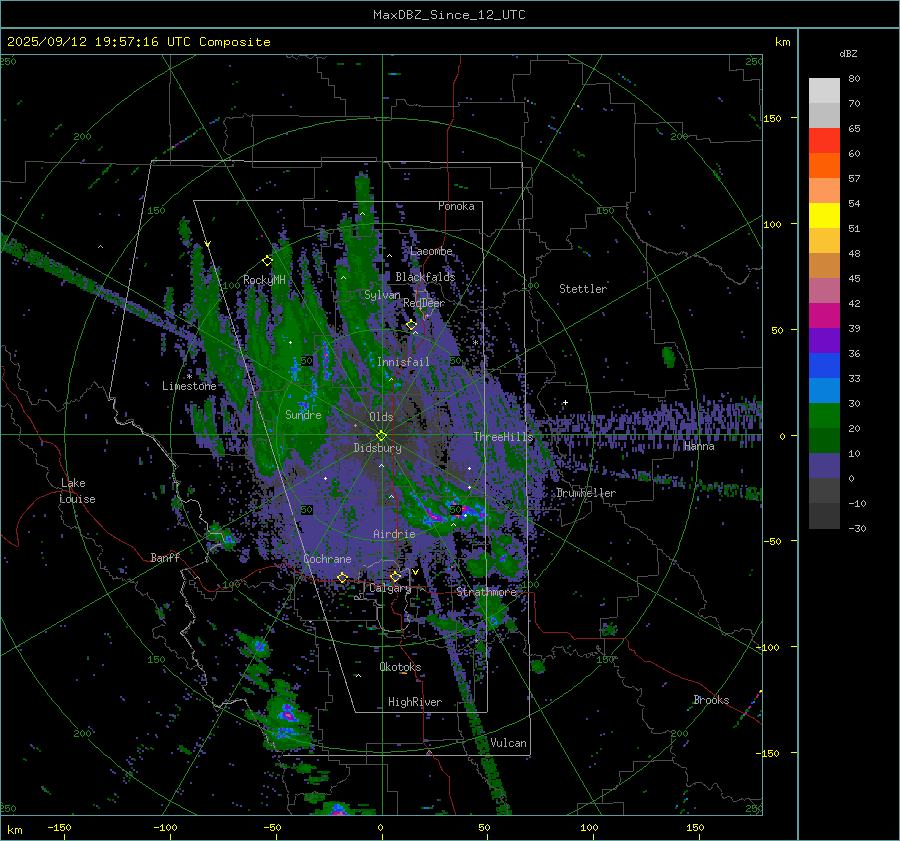900x841 pixels.
Task: Click the Limestone label
Action: click(x=189, y=386)
